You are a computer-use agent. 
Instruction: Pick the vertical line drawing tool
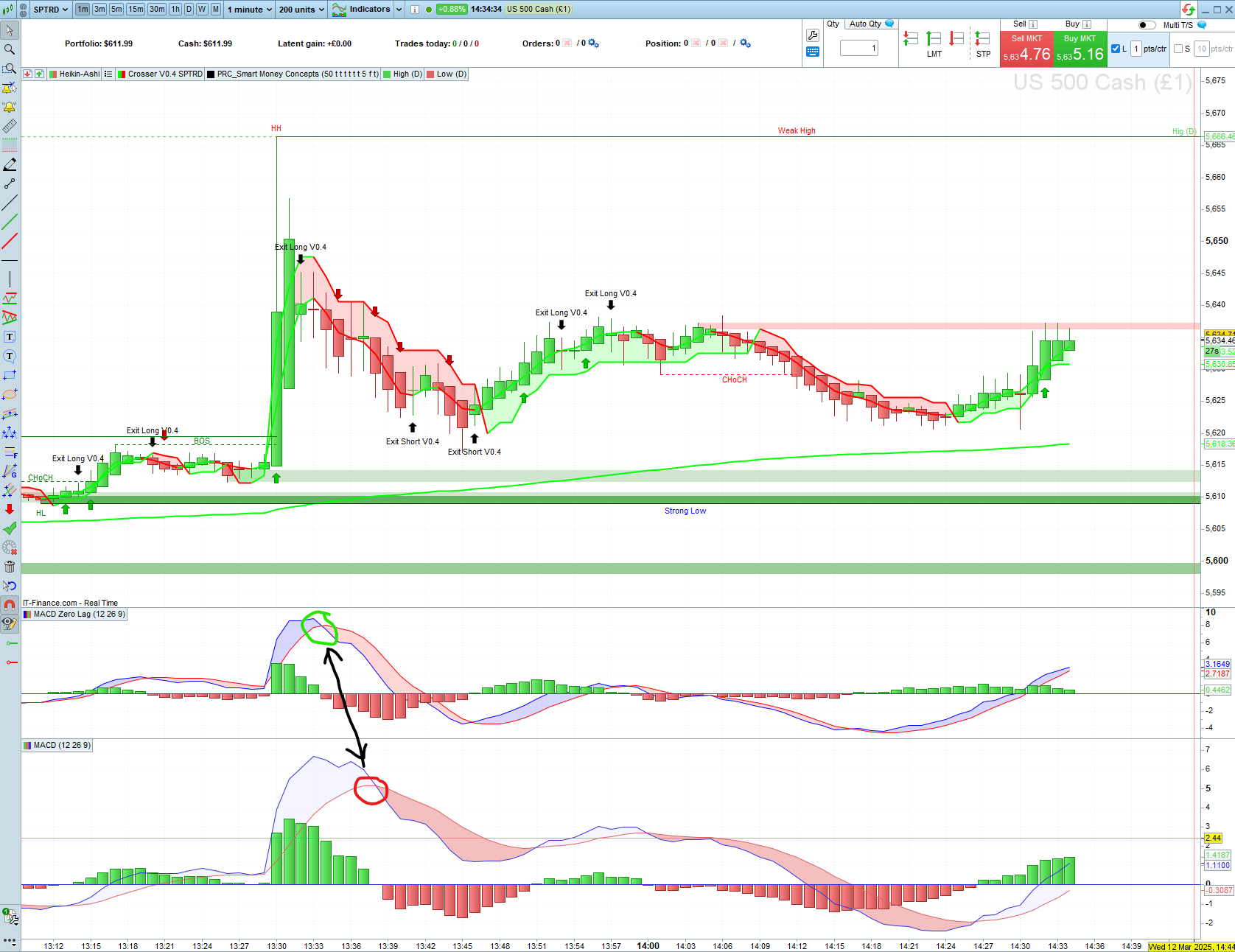tap(10, 279)
